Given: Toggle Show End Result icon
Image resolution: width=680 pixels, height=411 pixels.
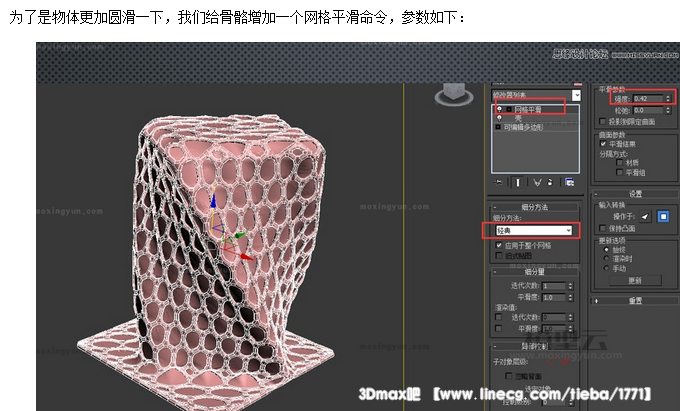Looking at the screenshot, I should pos(517,182).
